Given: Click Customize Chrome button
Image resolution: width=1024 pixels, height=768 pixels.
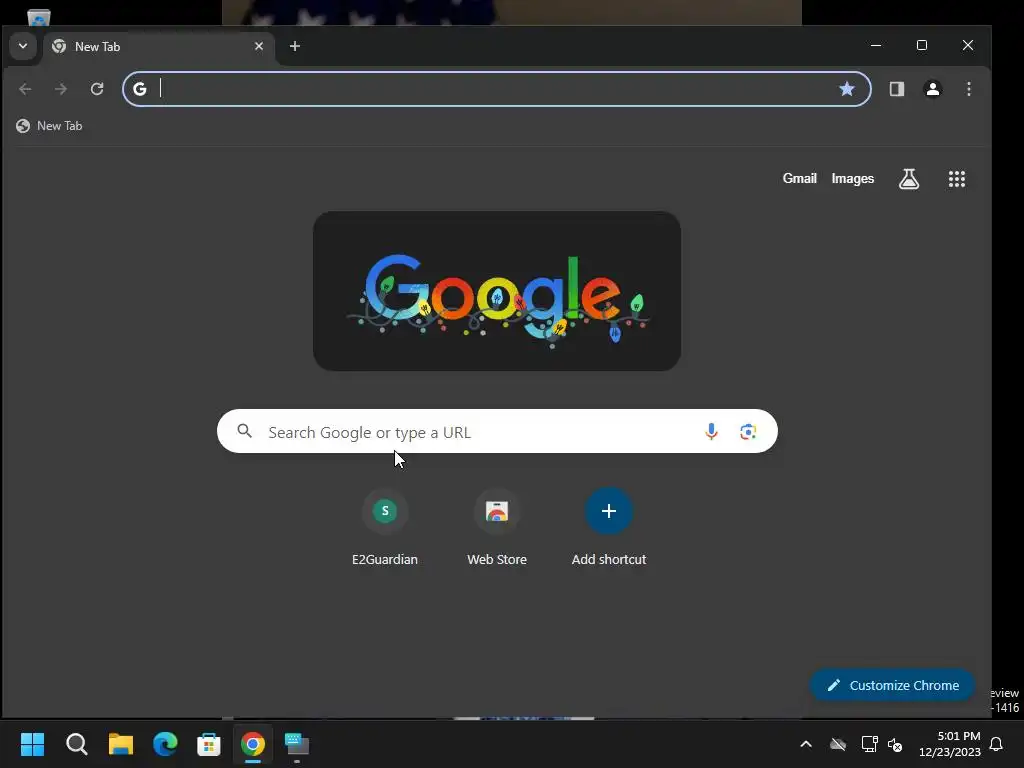Looking at the screenshot, I should click(x=892, y=685).
